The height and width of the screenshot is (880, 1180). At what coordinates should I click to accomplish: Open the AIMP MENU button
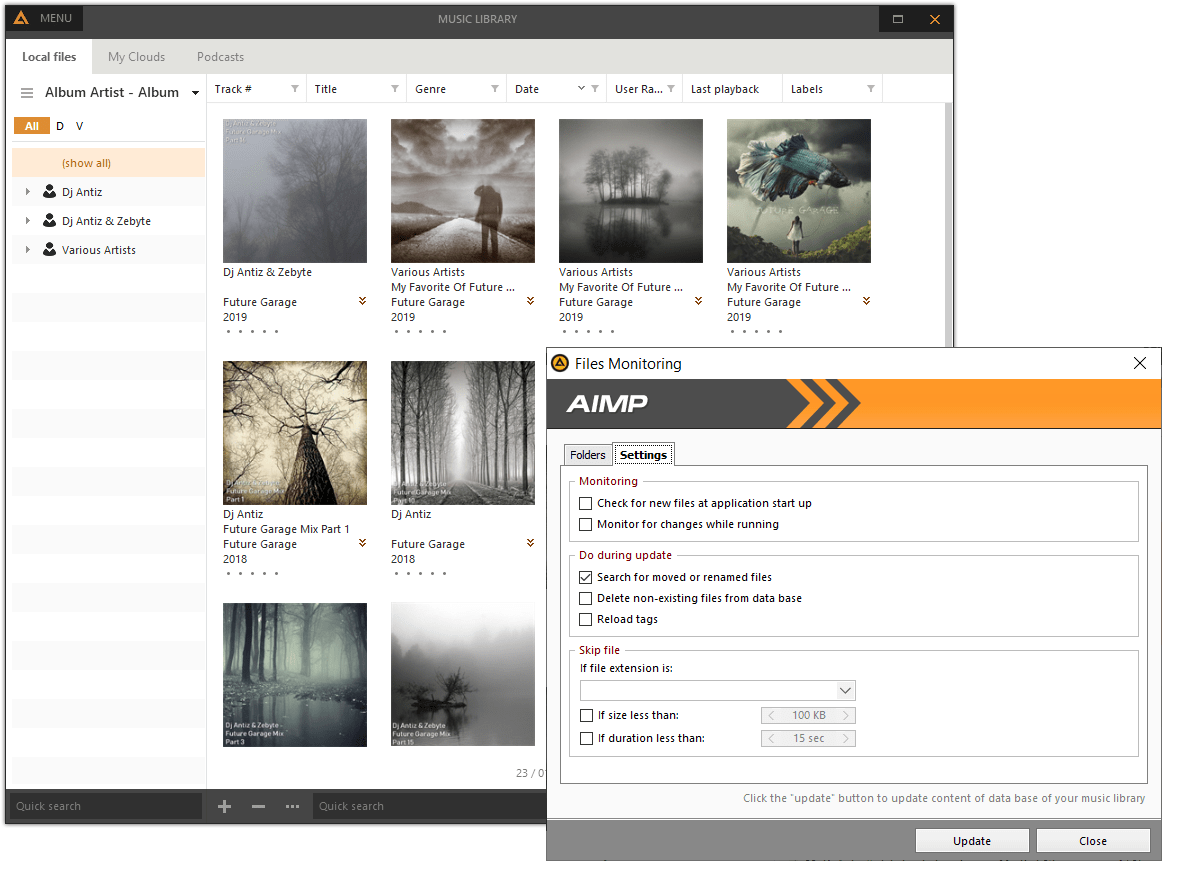(x=44, y=19)
